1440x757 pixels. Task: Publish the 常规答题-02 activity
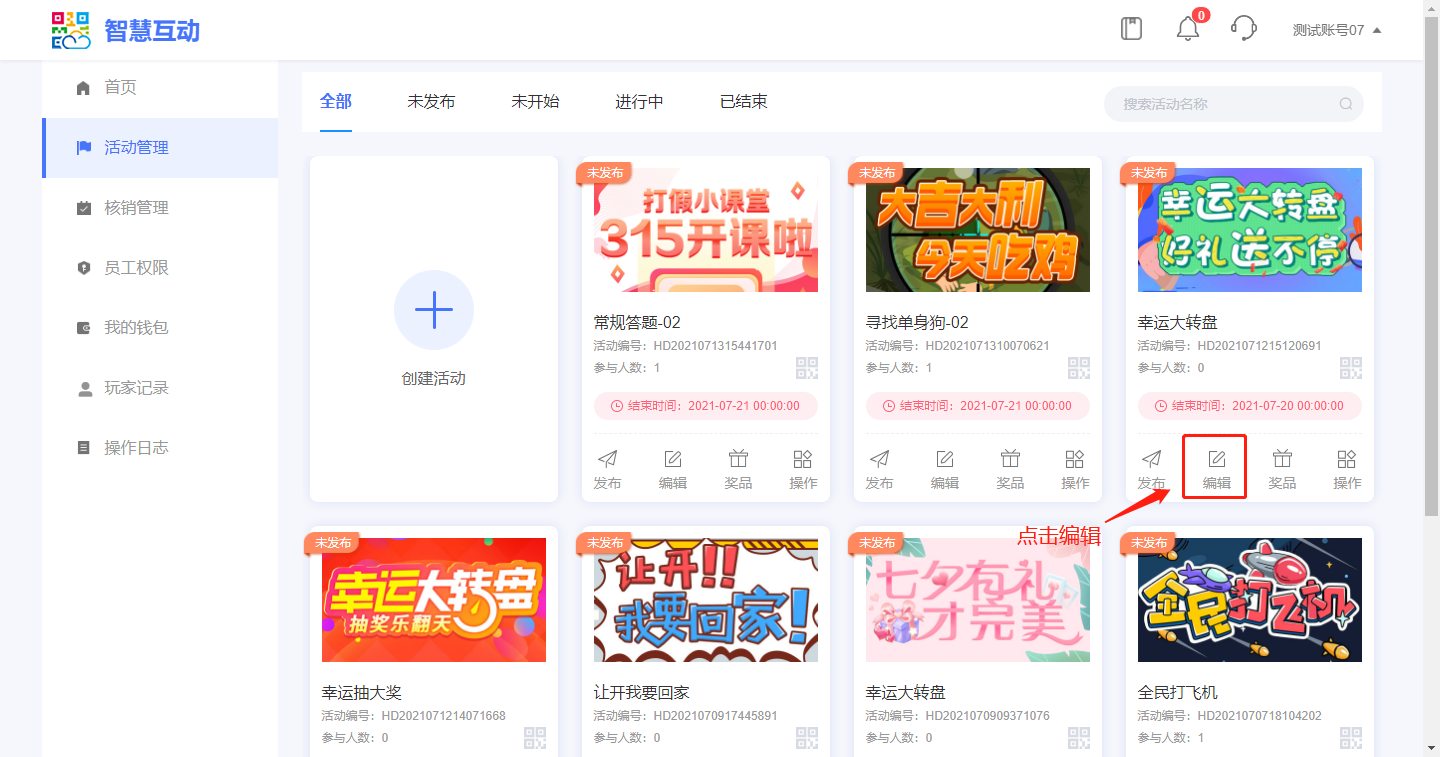pyautogui.click(x=607, y=468)
